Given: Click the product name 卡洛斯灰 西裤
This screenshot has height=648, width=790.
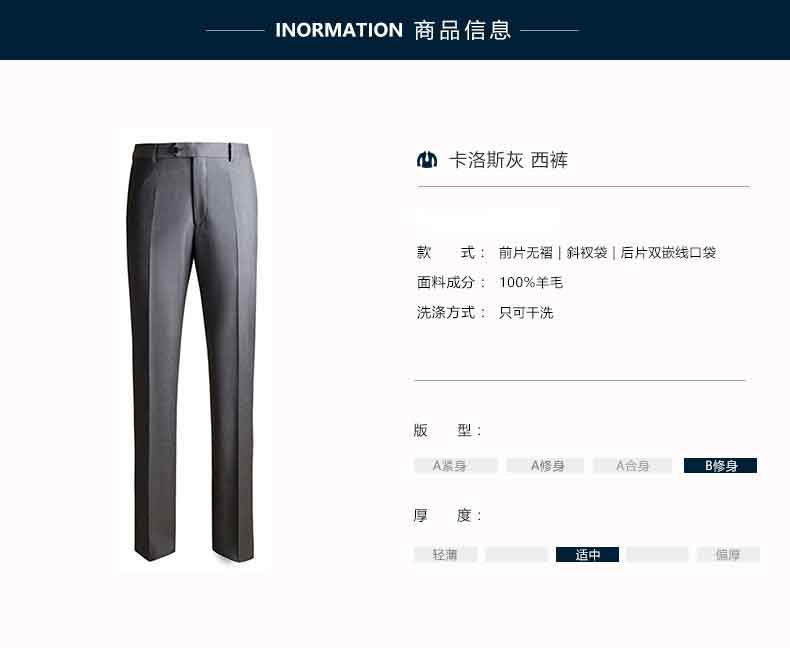Looking at the screenshot, I should [x=508, y=160].
